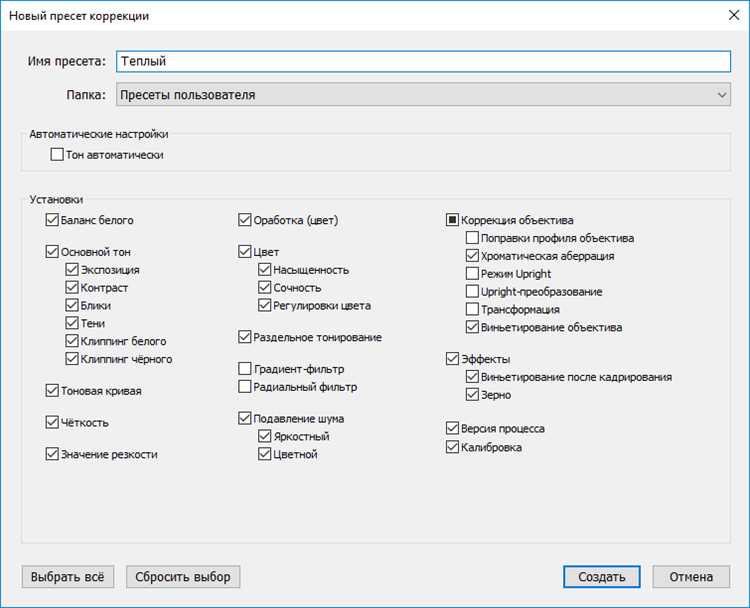Click the Отмена button
Image resolution: width=750 pixels, height=608 pixels.
point(691,577)
